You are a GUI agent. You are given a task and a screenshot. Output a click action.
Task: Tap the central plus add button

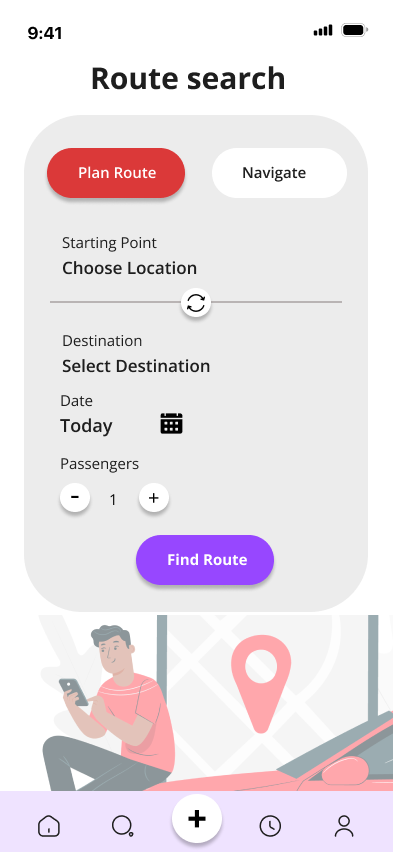pos(197,819)
